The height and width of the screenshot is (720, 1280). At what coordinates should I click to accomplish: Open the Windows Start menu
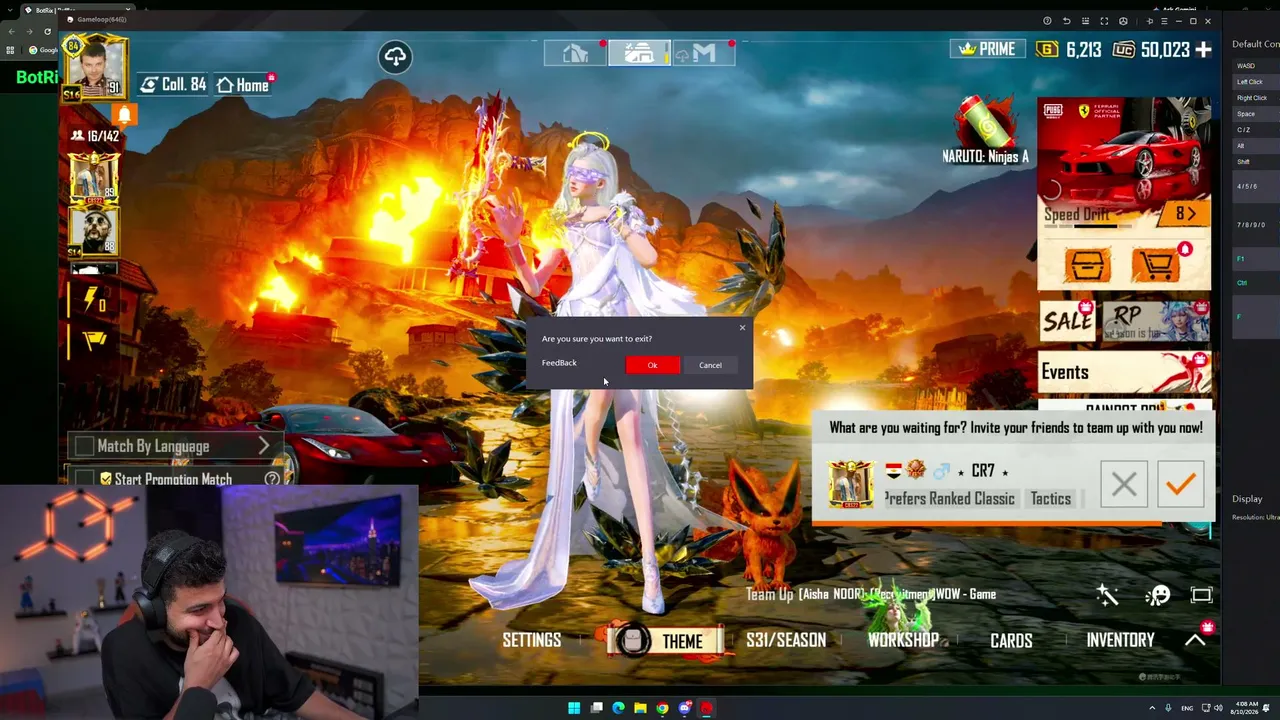pyautogui.click(x=574, y=708)
